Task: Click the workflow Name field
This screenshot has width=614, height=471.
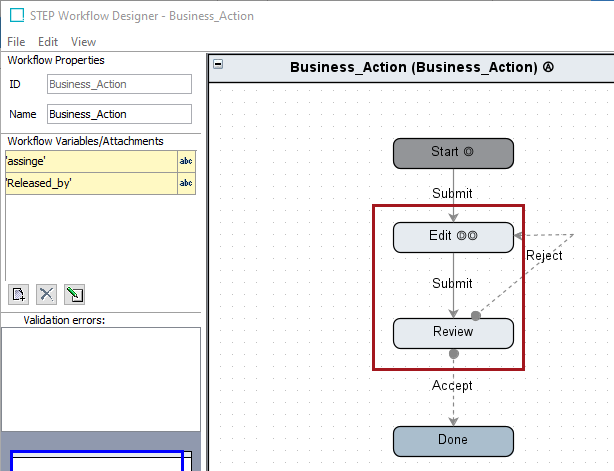Action: 119,114
